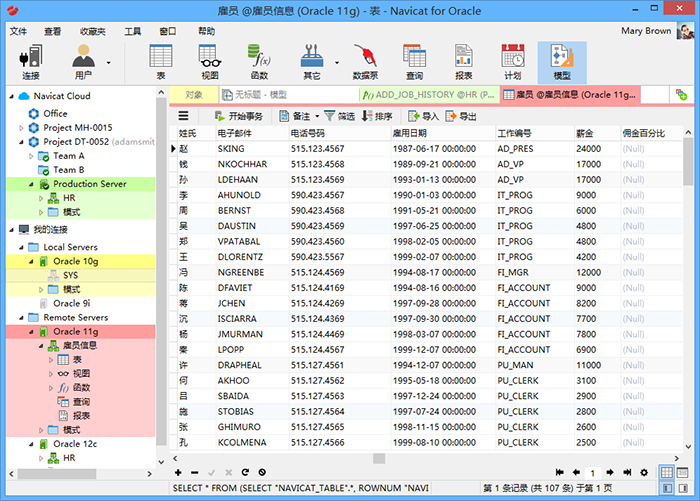This screenshot has width=700, height=501.
Task: Open the 报表 report toolbar icon
Action: pyautogui.click(x=464, y=62)
